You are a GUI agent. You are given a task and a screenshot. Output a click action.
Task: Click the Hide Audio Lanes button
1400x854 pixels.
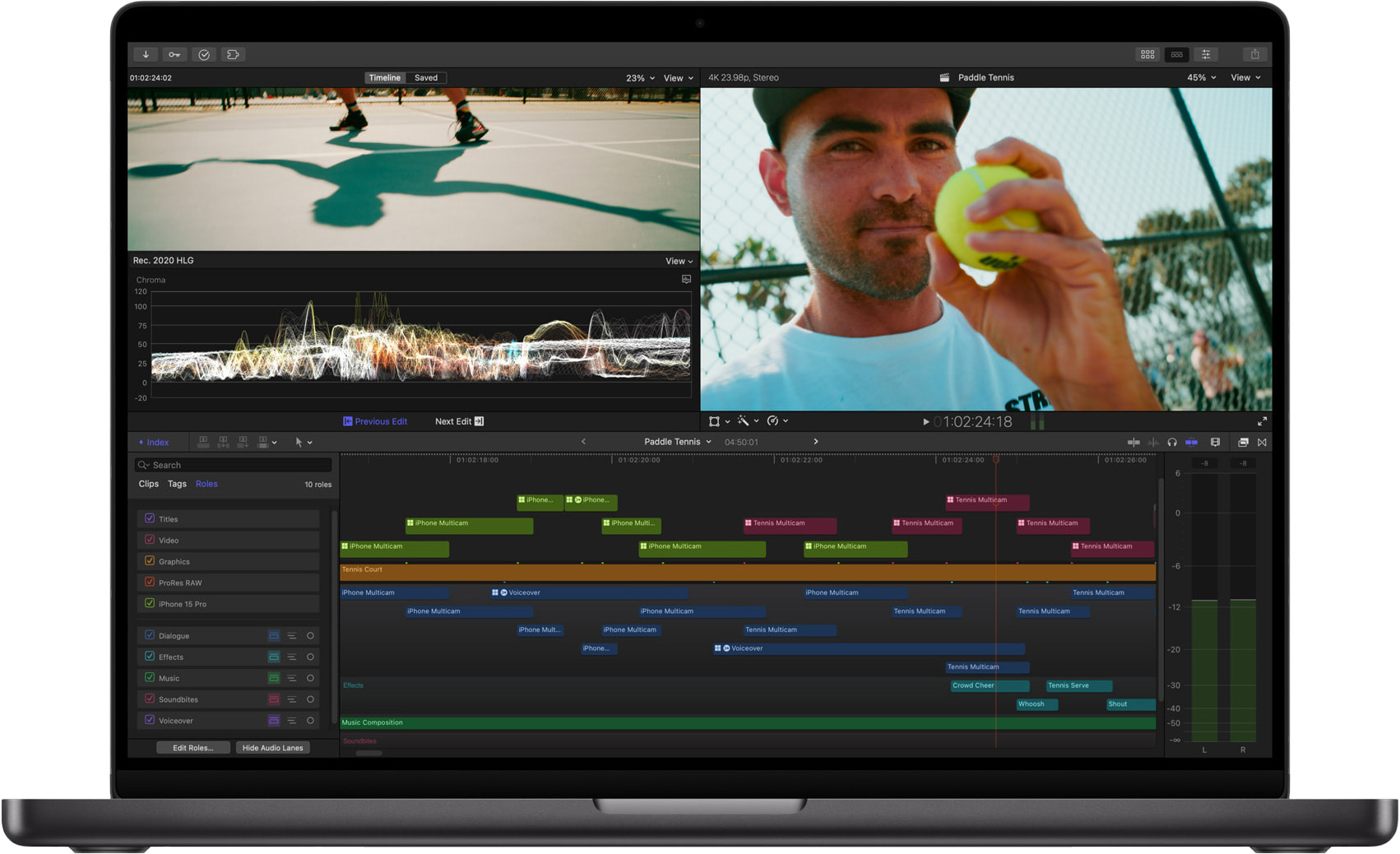(x=272, y=748)
